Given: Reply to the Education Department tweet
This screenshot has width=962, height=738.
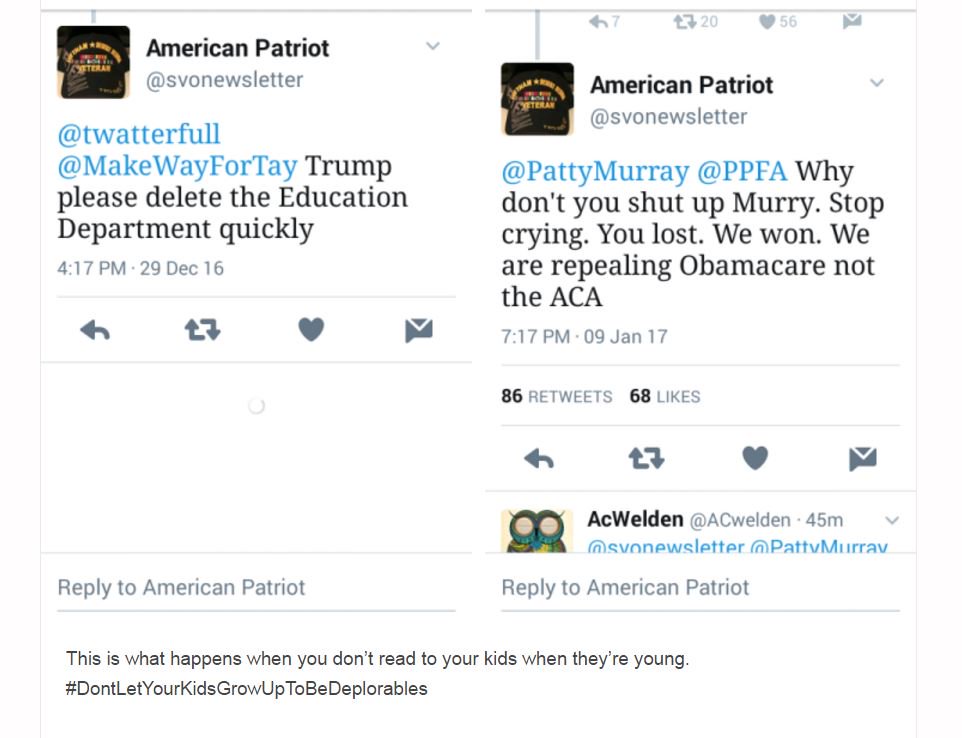Looking at the screenshot, I should pos(95,330).
